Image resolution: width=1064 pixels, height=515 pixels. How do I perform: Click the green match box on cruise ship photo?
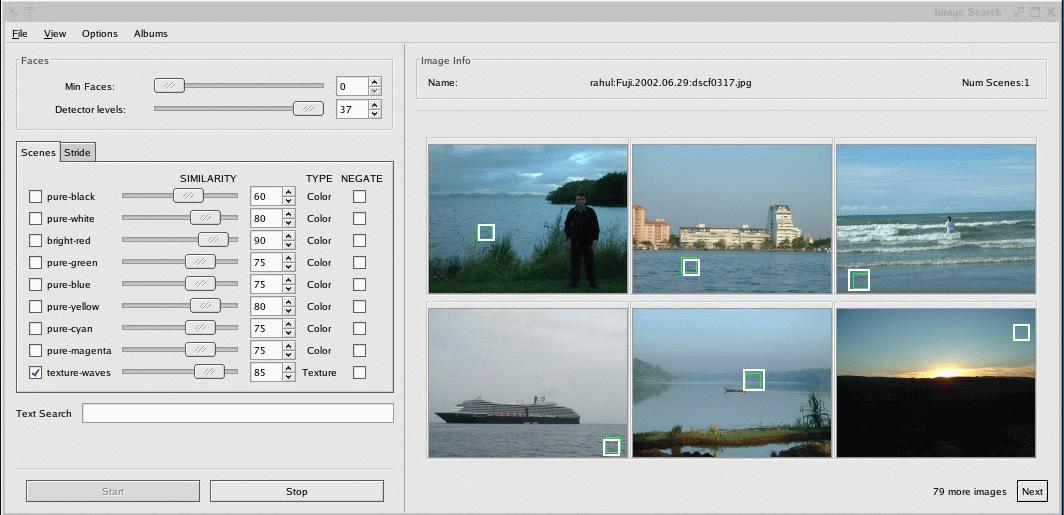click(x=611, y=447)
